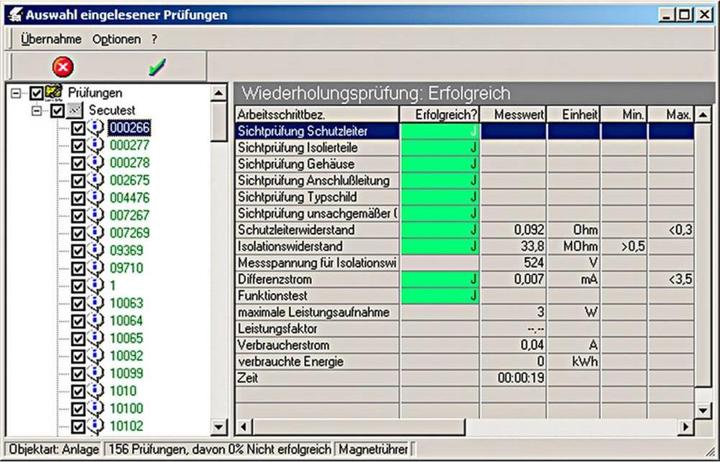The width and height of the screenshot is (720, 462).
Task: Click the Min. column header
Action: coord(624,114)
